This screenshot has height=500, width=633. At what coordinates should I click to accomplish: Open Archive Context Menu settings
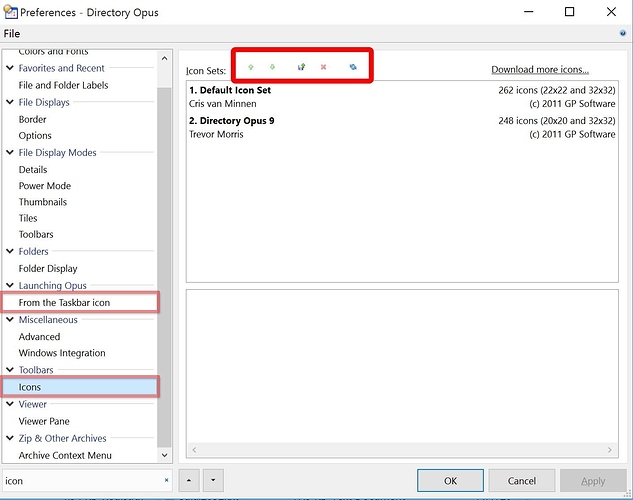[x=65, y=455]
